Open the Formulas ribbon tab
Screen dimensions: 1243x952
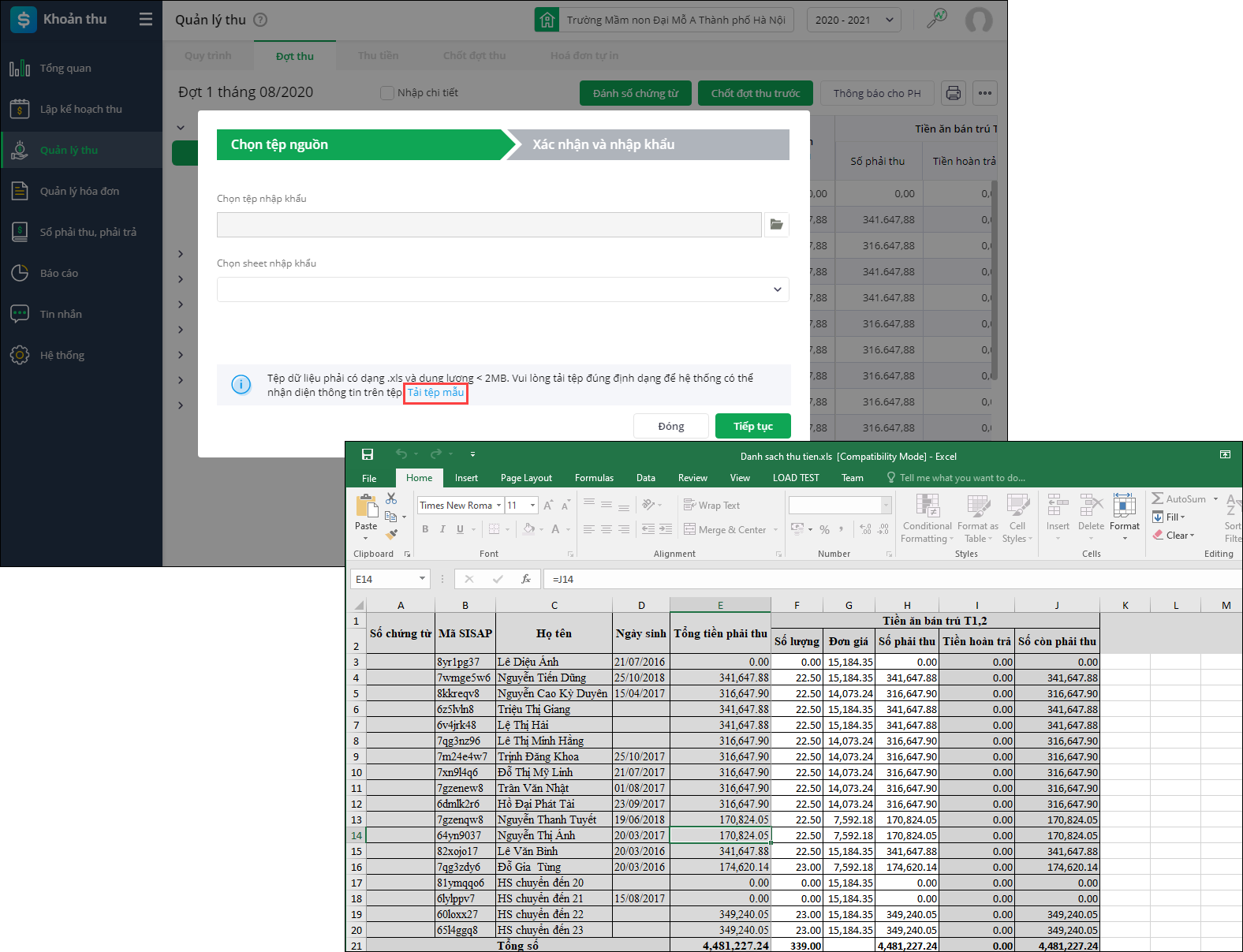[x=594, y=478]
